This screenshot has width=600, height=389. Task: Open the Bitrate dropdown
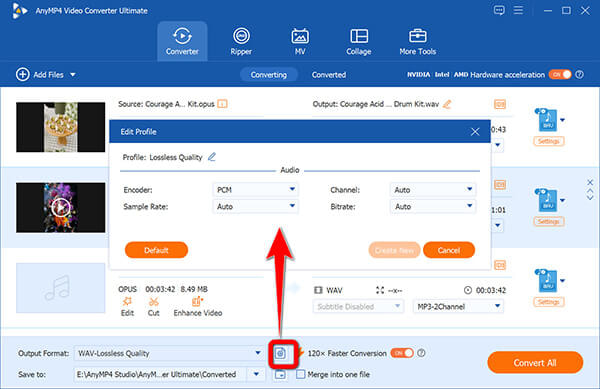coord(433,207)
